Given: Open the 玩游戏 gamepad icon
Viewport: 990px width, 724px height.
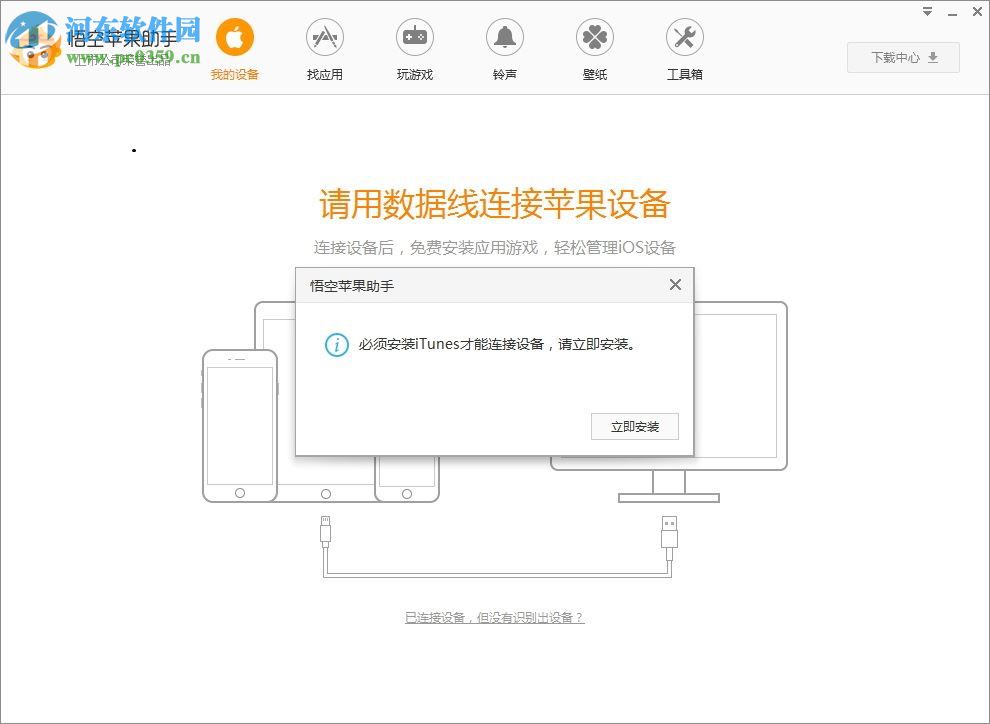Looking at the screenshot, I should coord(415,37).
